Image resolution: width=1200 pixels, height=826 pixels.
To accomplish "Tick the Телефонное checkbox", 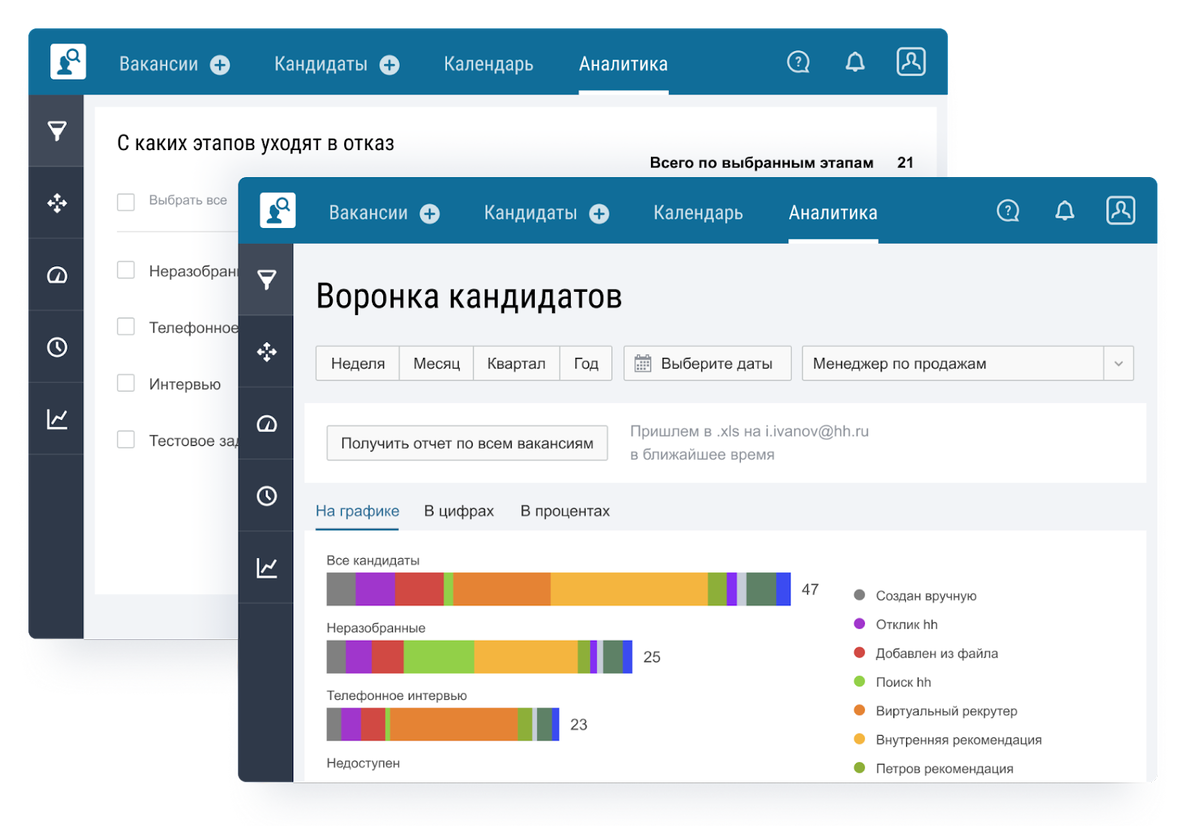I will pyautogui.click(x=126, y=327).
